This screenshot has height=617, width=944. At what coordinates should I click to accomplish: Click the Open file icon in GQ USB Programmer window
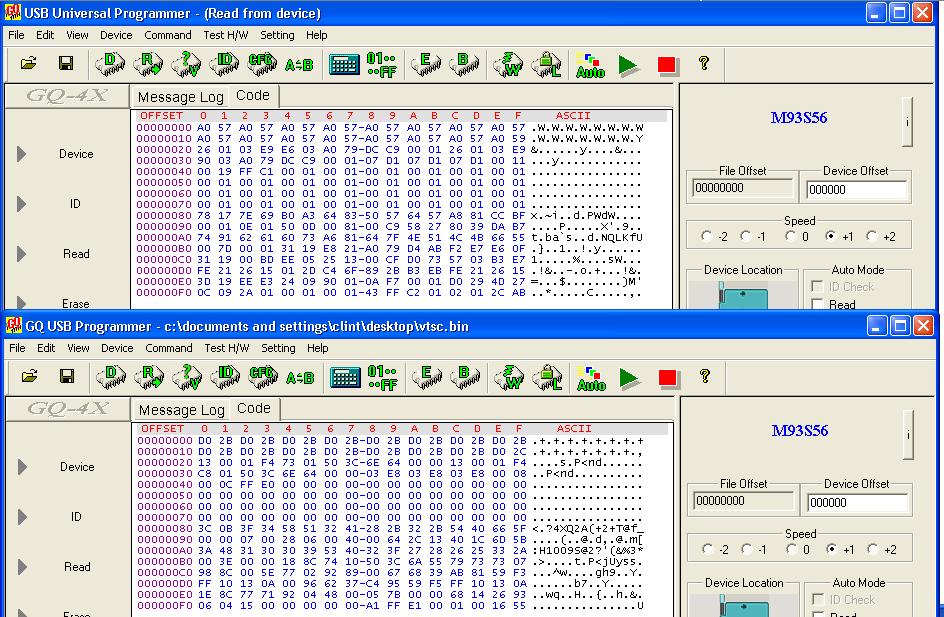[30, 376]
